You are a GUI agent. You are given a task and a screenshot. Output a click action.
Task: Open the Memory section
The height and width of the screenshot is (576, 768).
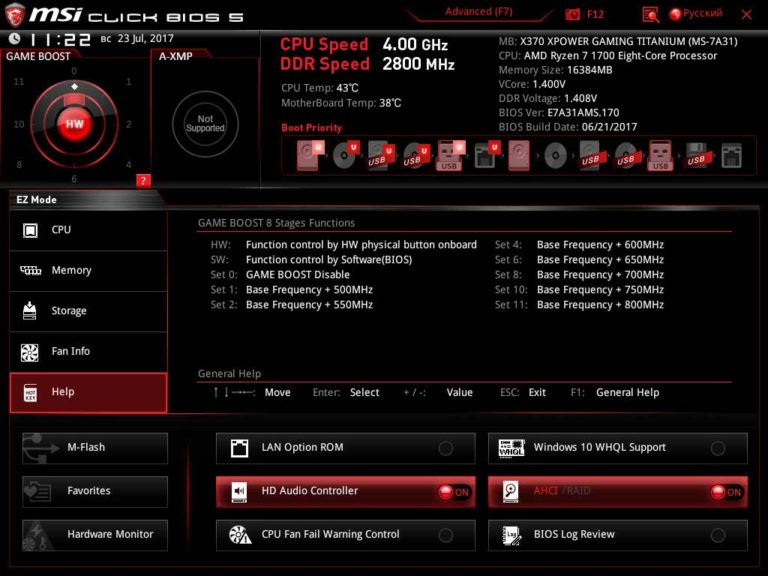88,271
